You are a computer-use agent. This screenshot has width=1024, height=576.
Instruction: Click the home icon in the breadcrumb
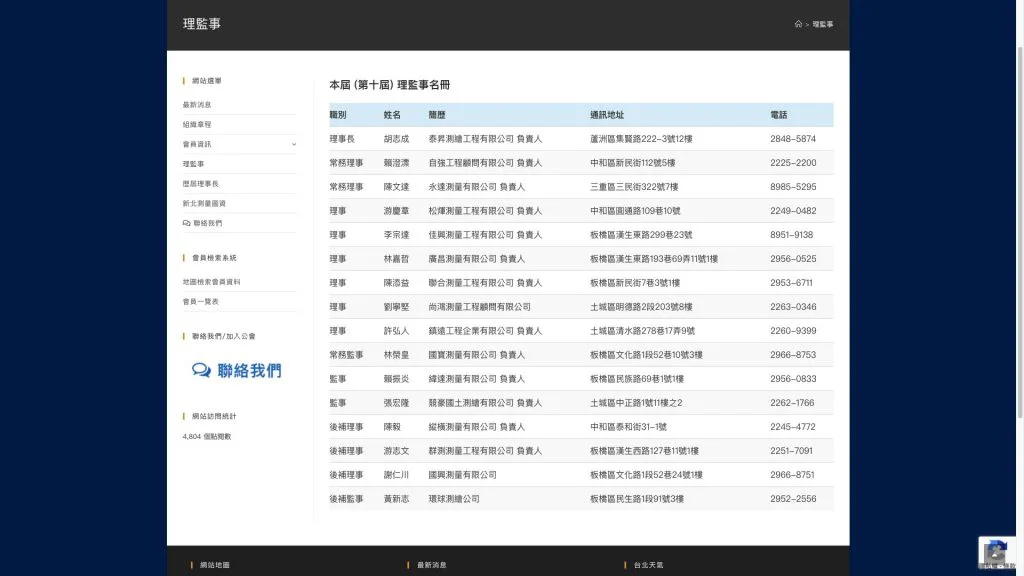pyautogui.click(x=798, y=24)
